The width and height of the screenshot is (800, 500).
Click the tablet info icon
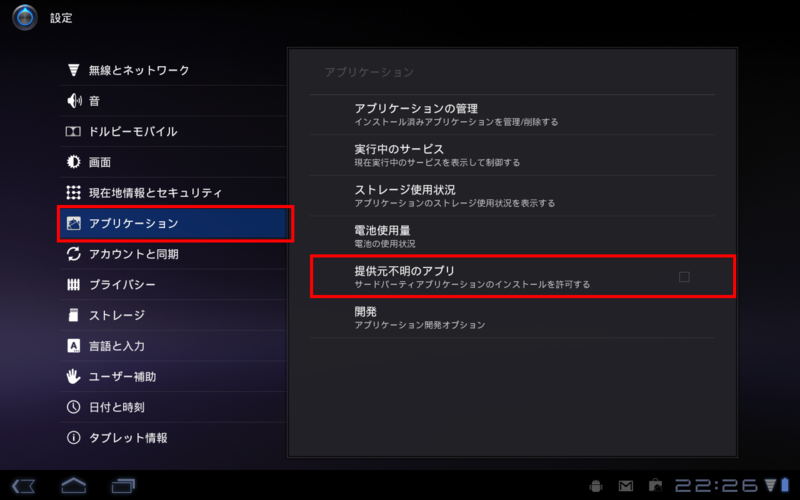pyautogui.click(x=73, y=437)
